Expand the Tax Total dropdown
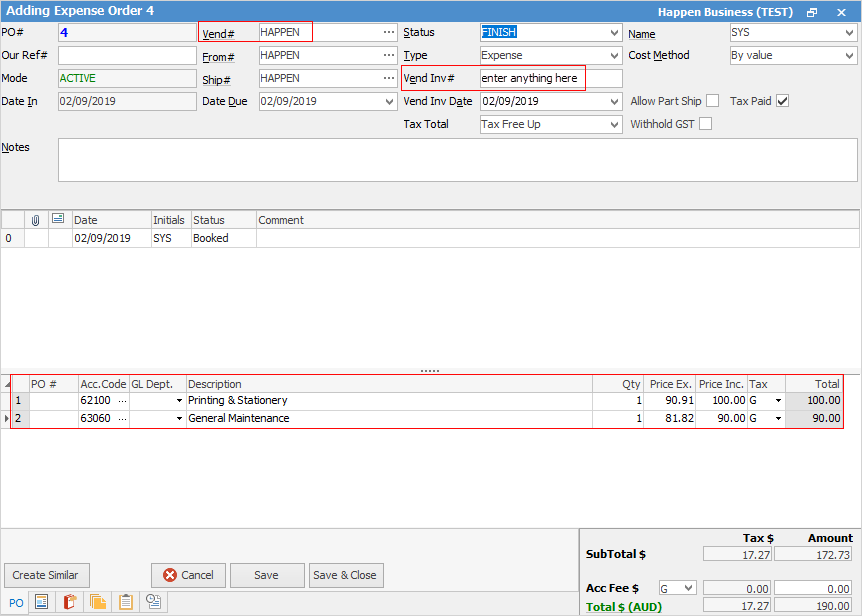The width and height of the screenshot is (862, 616). click(x=614, y=124)
